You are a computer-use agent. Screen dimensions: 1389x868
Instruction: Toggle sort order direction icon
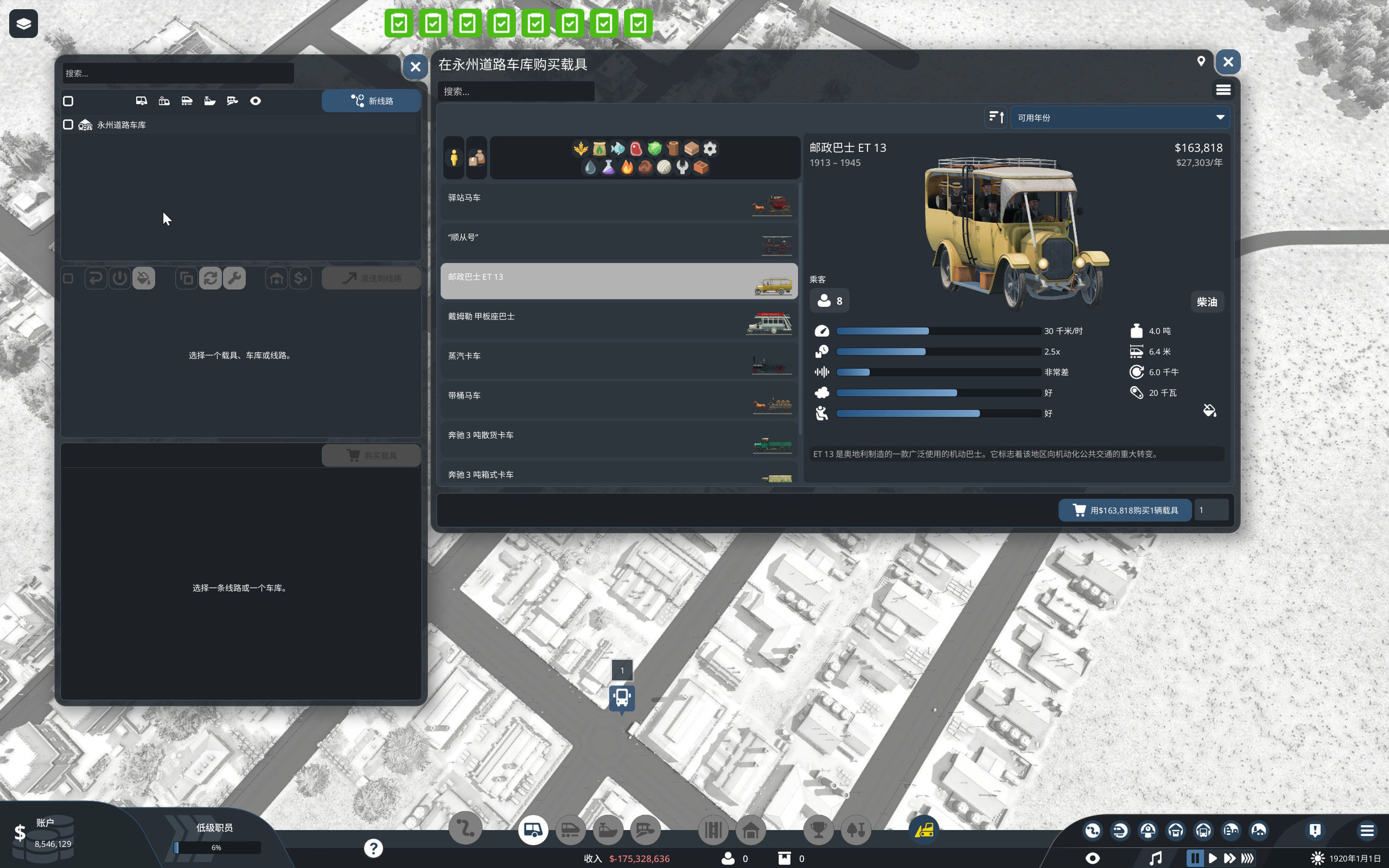[997, 117]
